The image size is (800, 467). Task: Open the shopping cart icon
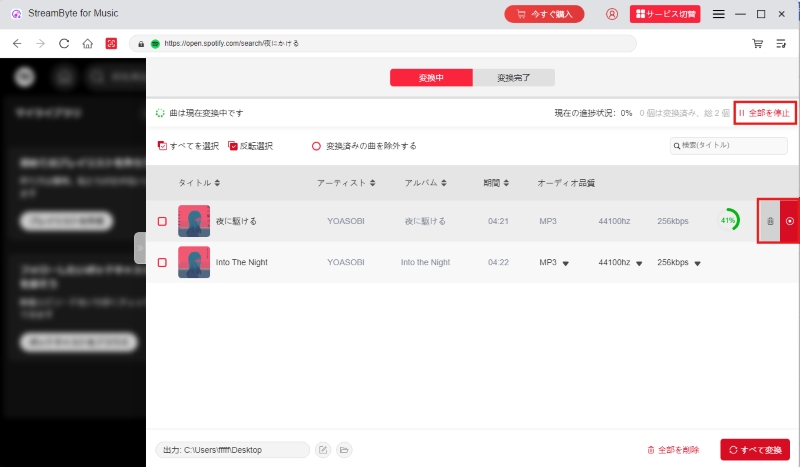coord(758,44)
